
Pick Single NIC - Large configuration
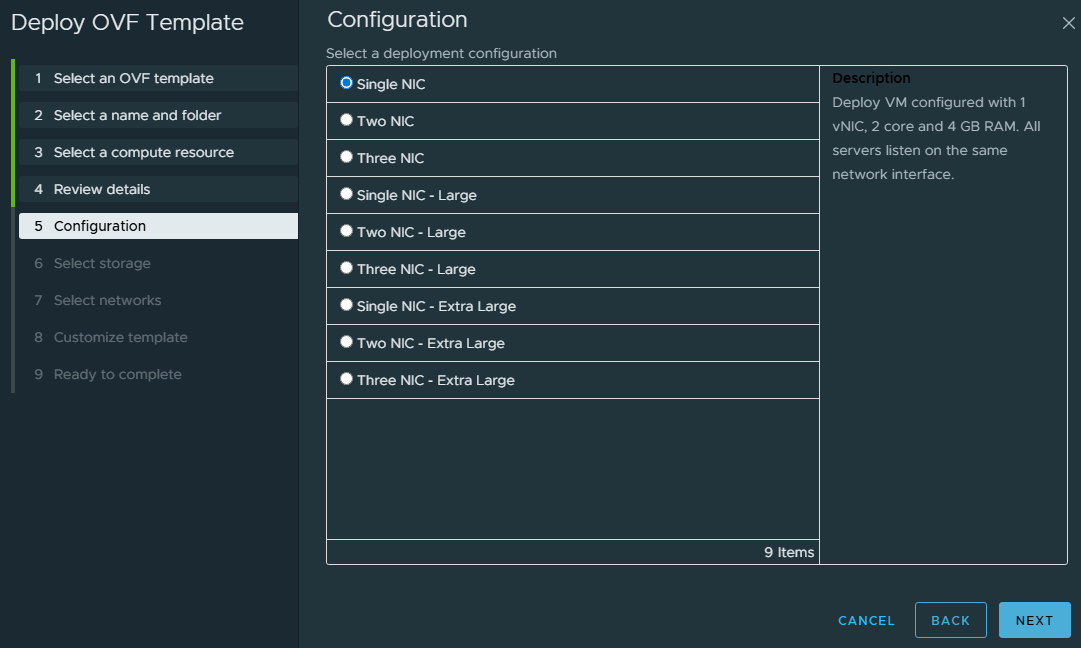pos(347,194)
